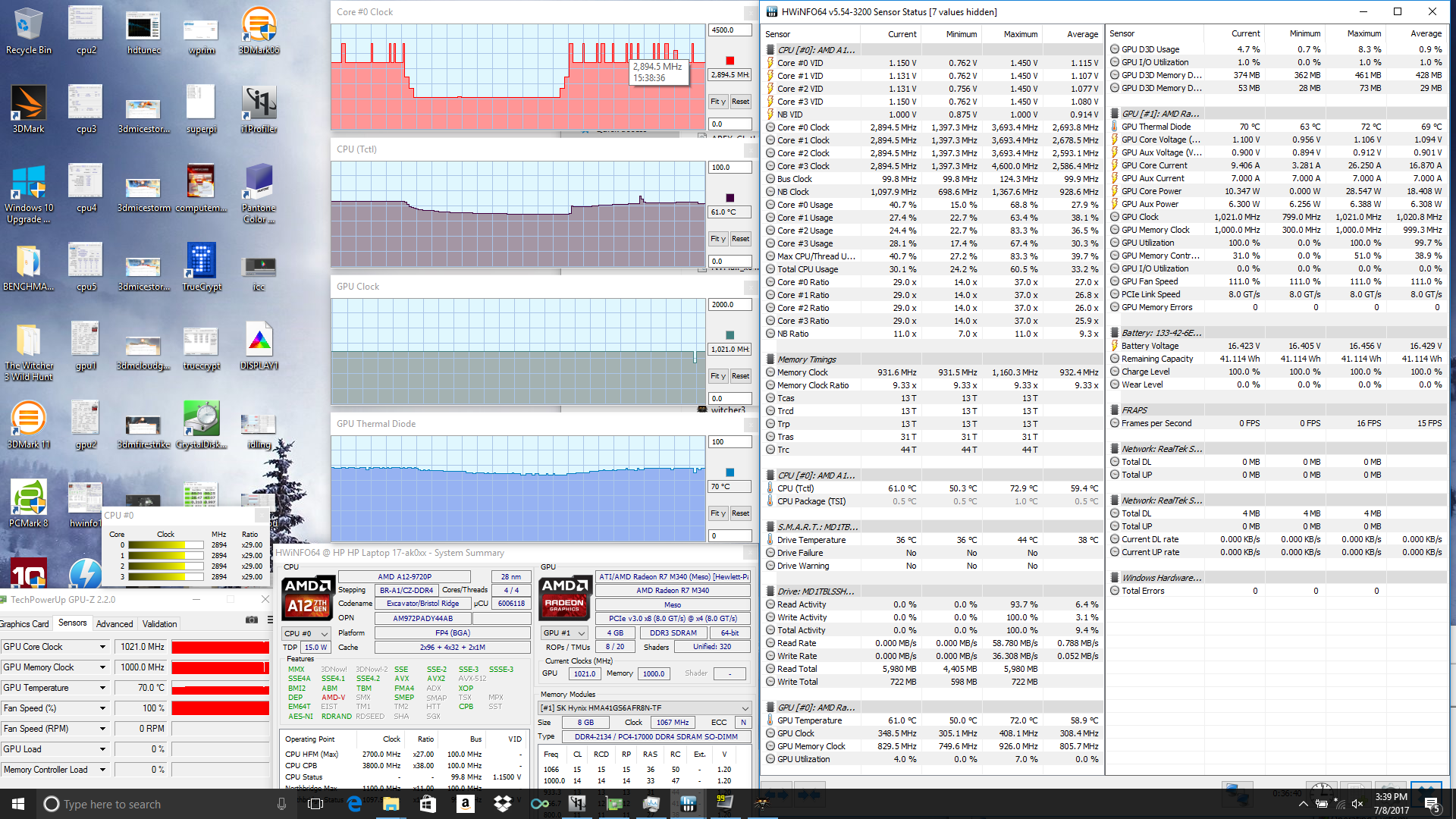Image resolution: width=1456 pixels, height=819 pixels.
Task: Select Frames per Second sensor row
Action: click(x=1277, y=423)
